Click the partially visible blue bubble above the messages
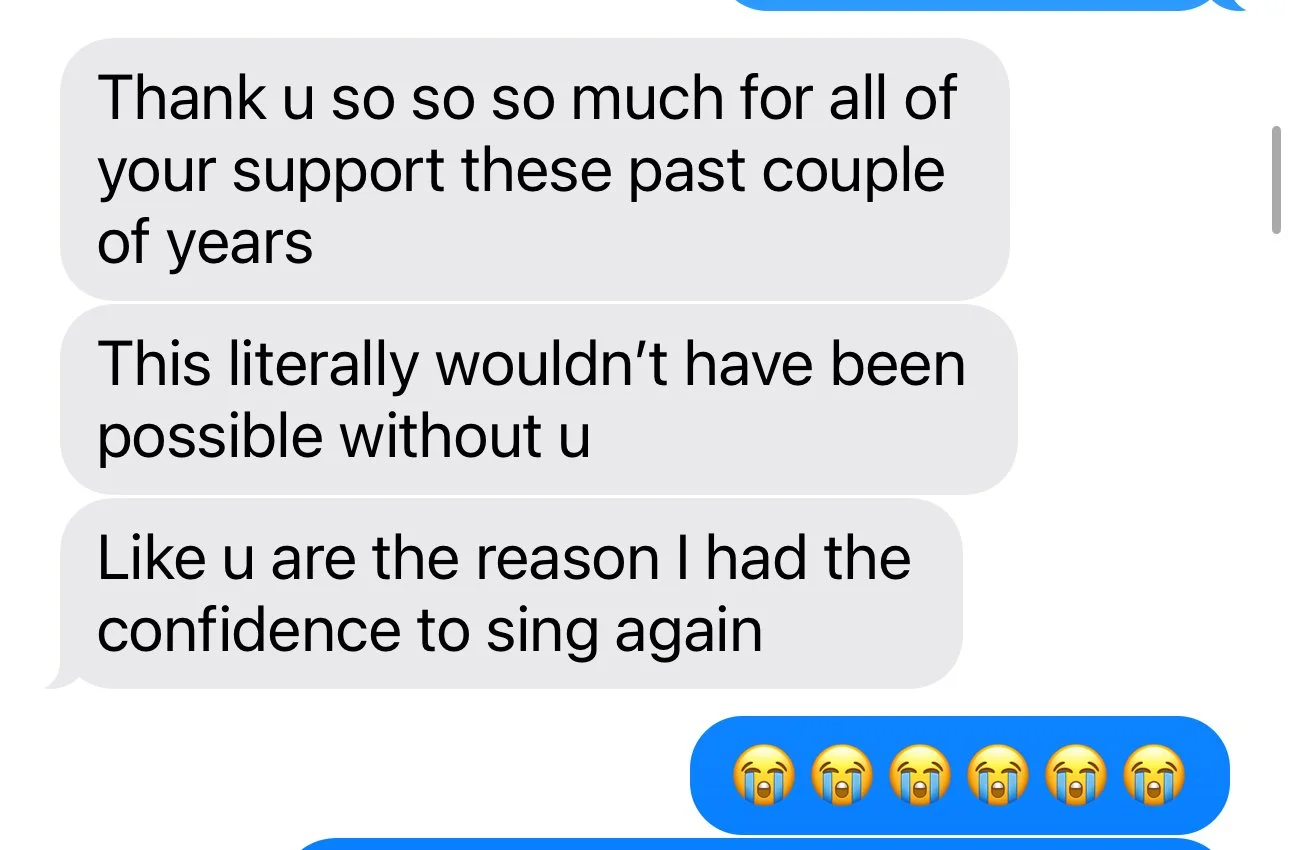 [x=985, y=5]
